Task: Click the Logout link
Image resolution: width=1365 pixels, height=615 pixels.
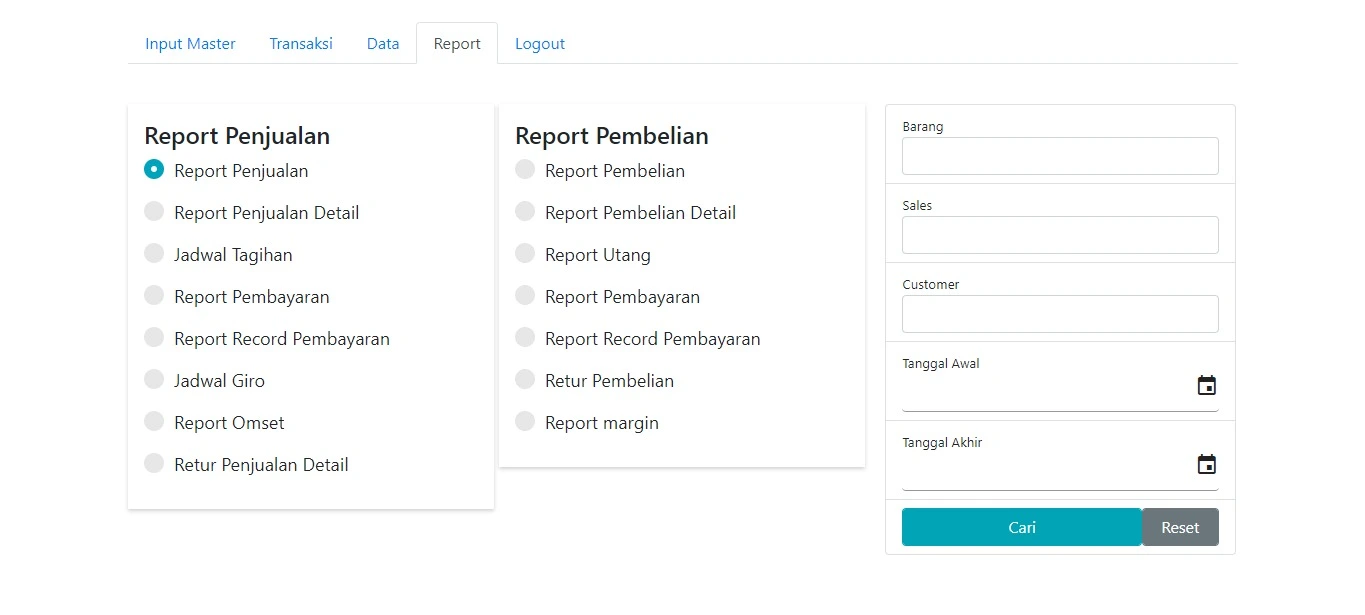Action: click(x=540, y=43)
